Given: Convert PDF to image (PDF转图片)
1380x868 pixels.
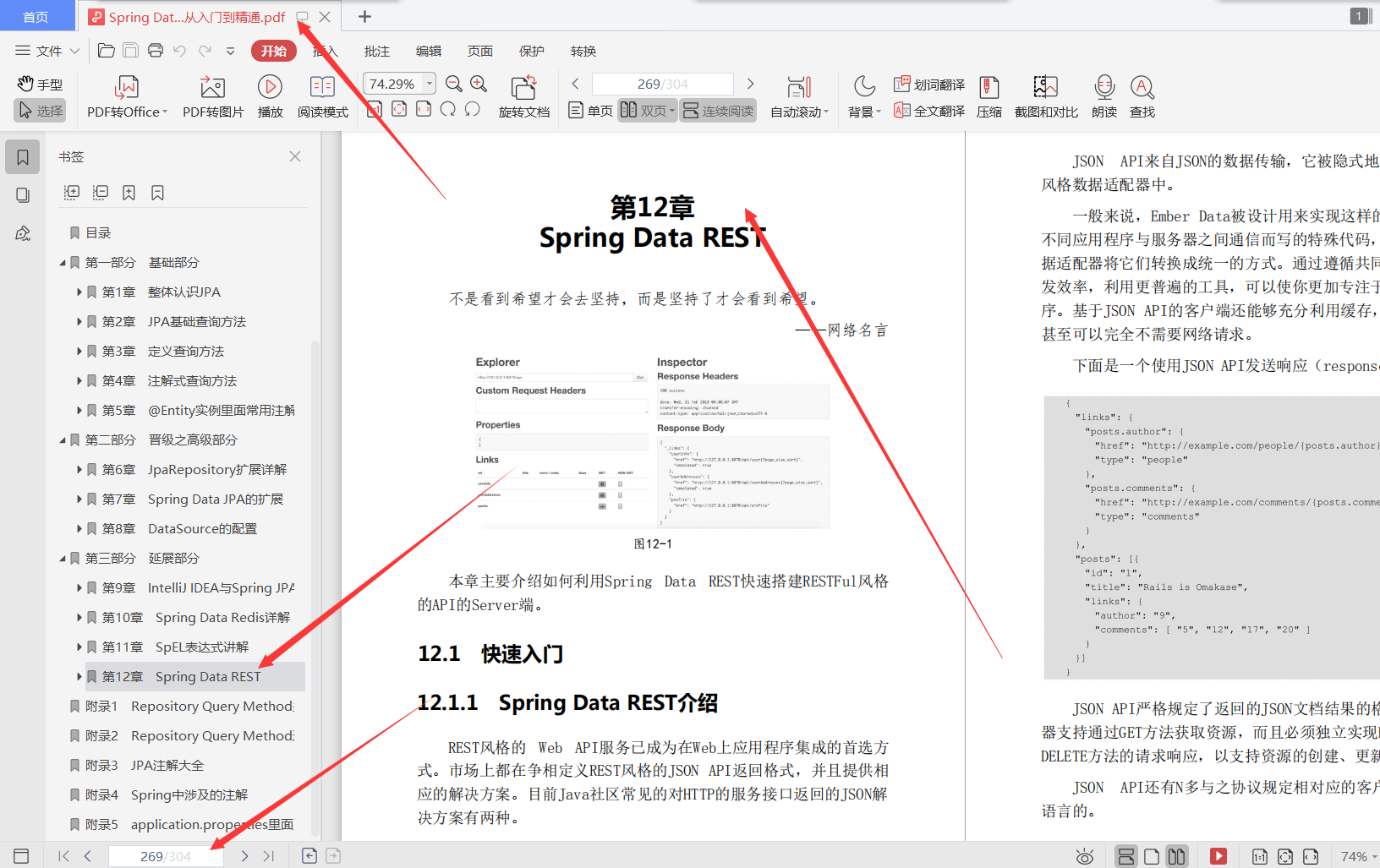Looking at the screenshot, I should point(213,97).
